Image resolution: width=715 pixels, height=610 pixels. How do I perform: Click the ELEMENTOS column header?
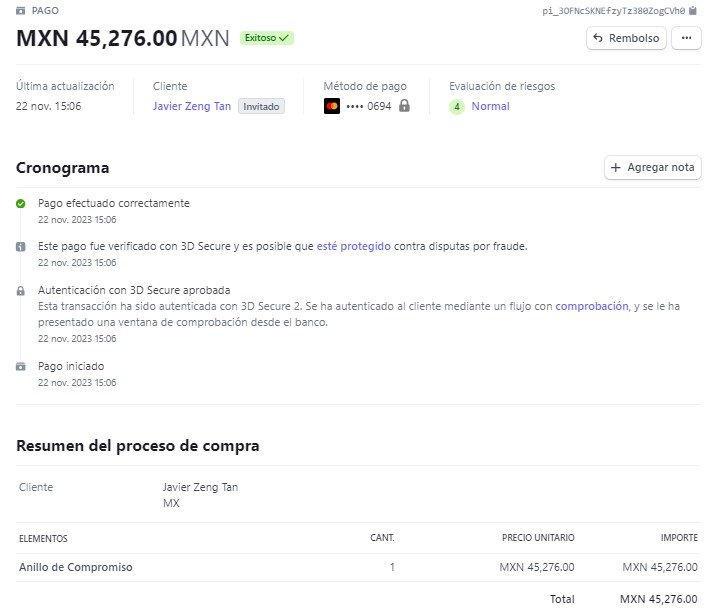point(43,538)
